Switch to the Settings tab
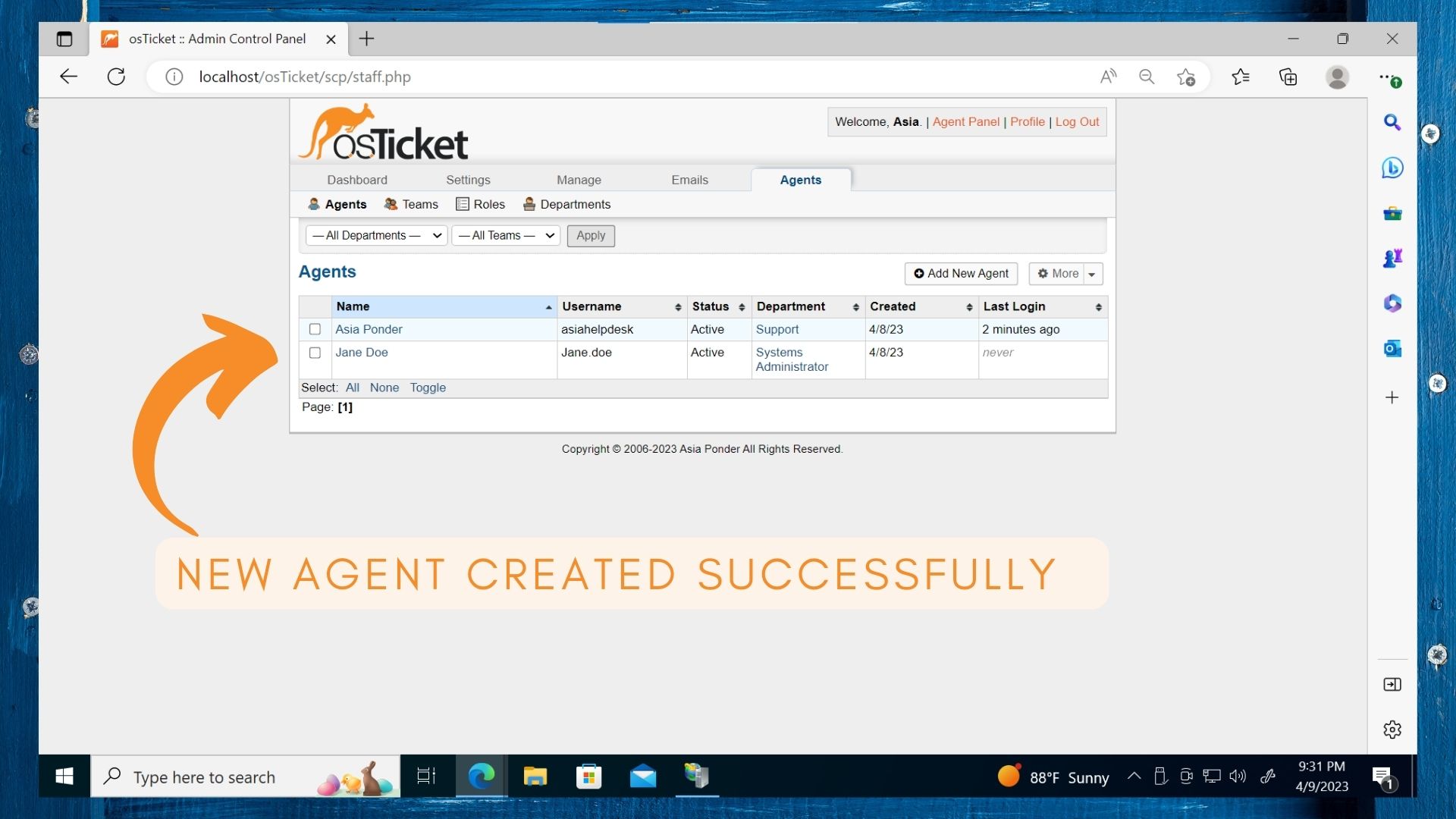The image size is (1456, 819). (x=468, y=180)
